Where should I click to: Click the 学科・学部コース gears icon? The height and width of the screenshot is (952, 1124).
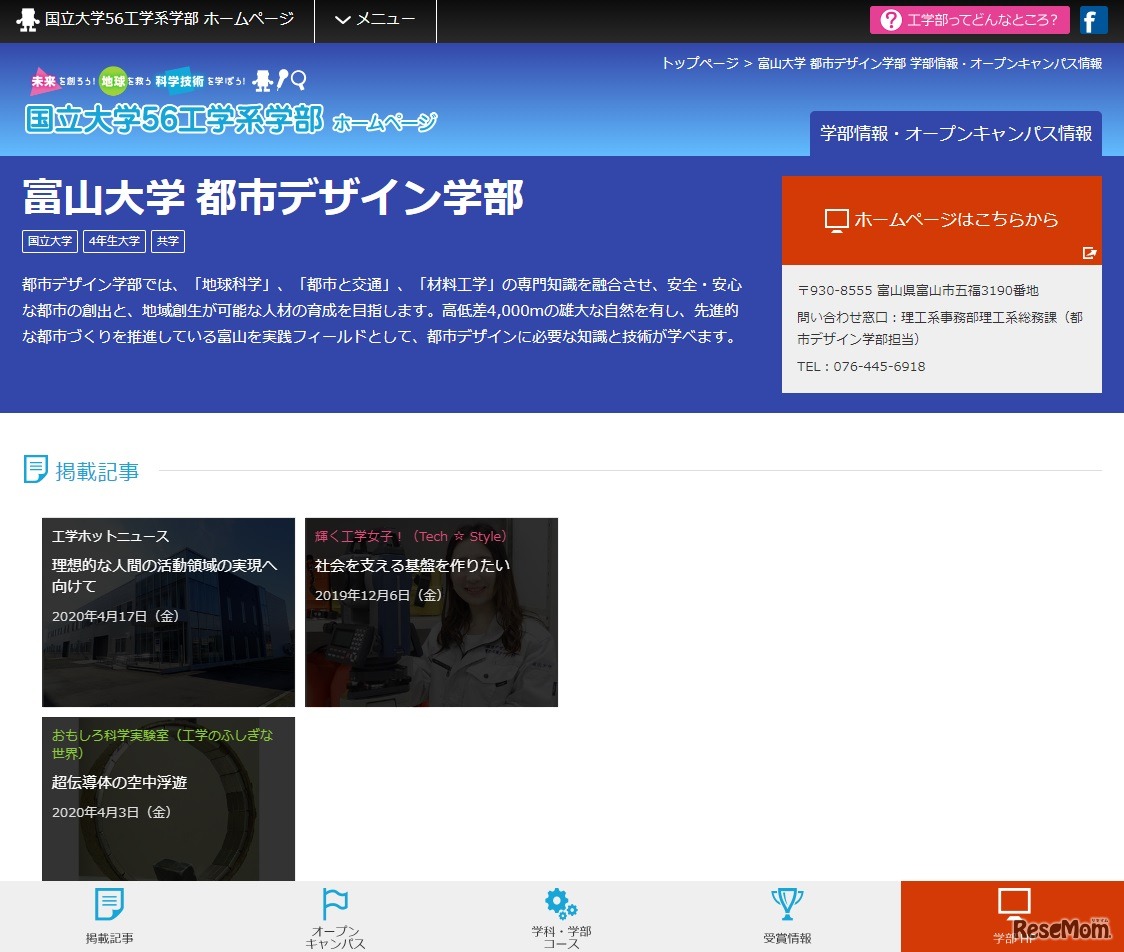pos(561,904)
